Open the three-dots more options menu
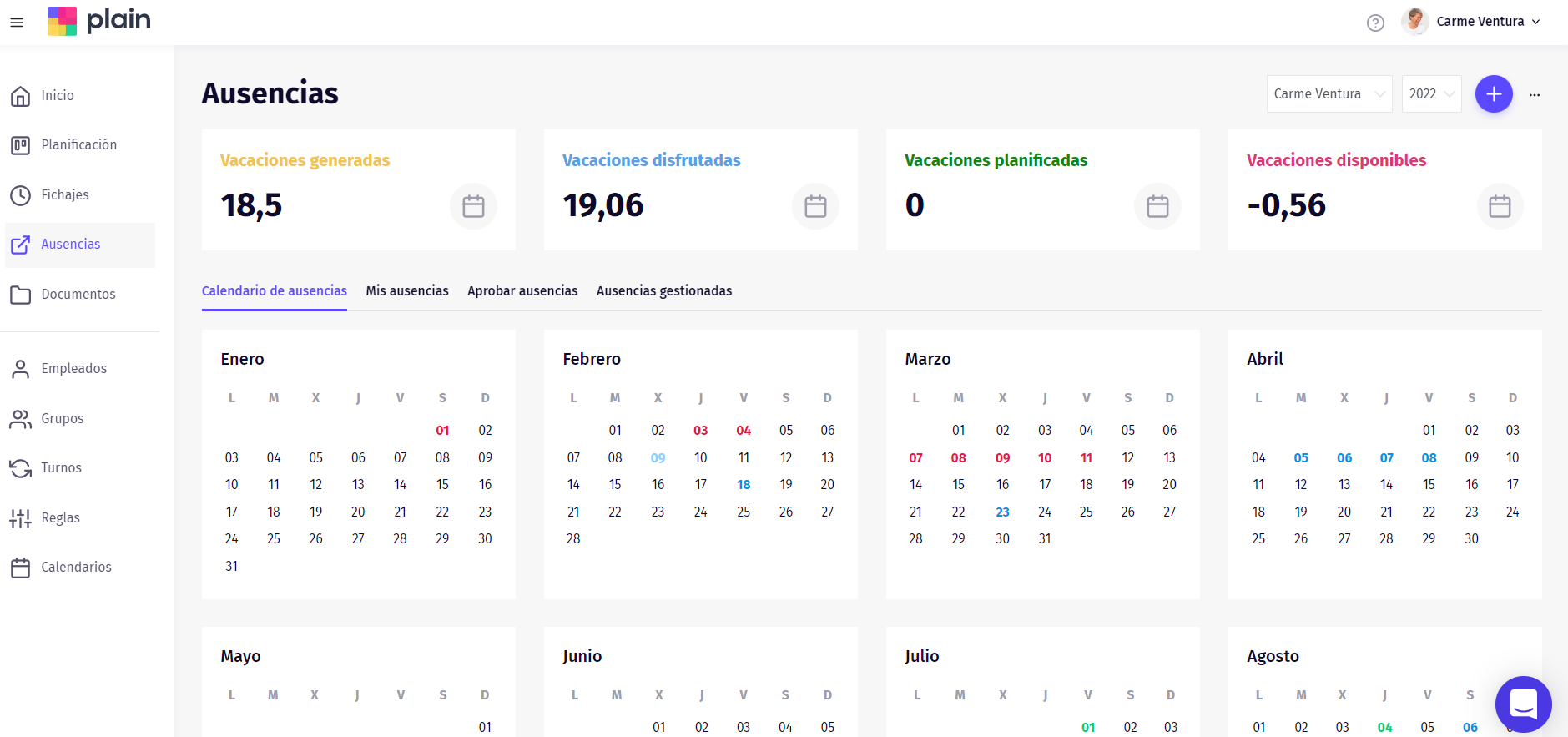This screenshot has height=737, width=1568. click(1535, 95)
